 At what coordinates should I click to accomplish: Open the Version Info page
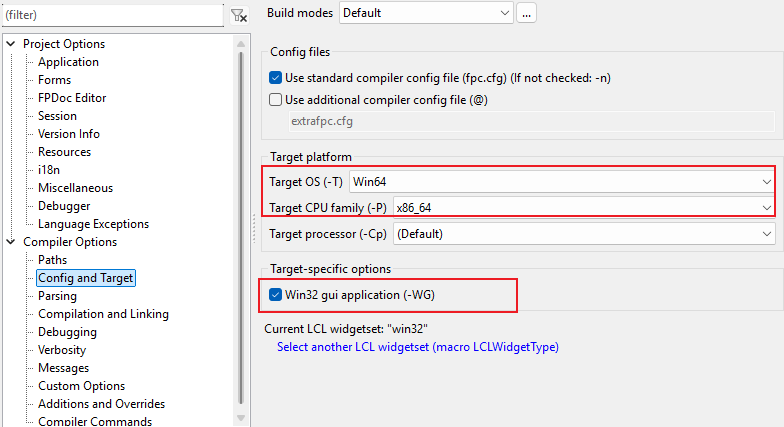pos(69,134)
